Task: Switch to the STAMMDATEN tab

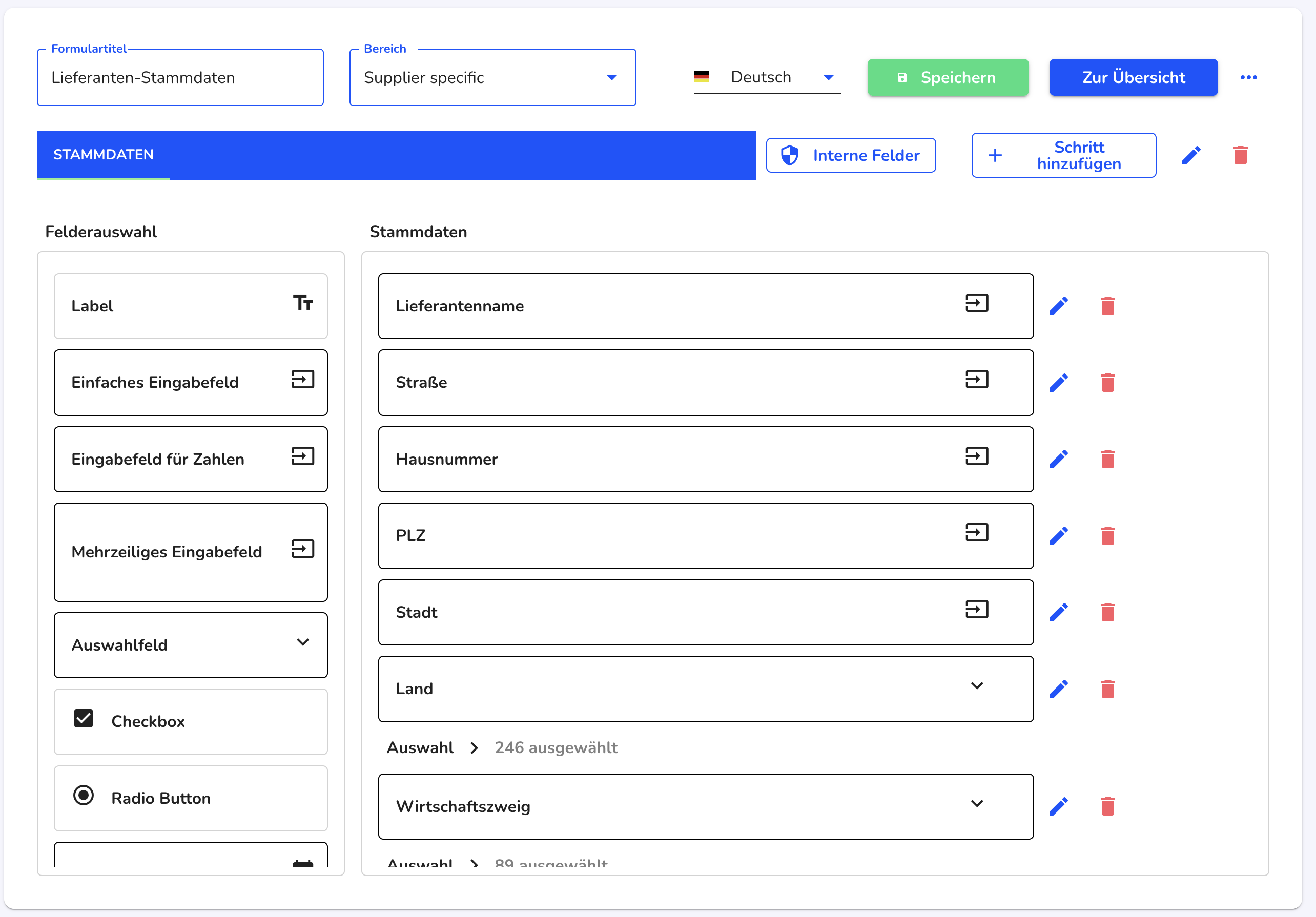Action: (103, 155)
